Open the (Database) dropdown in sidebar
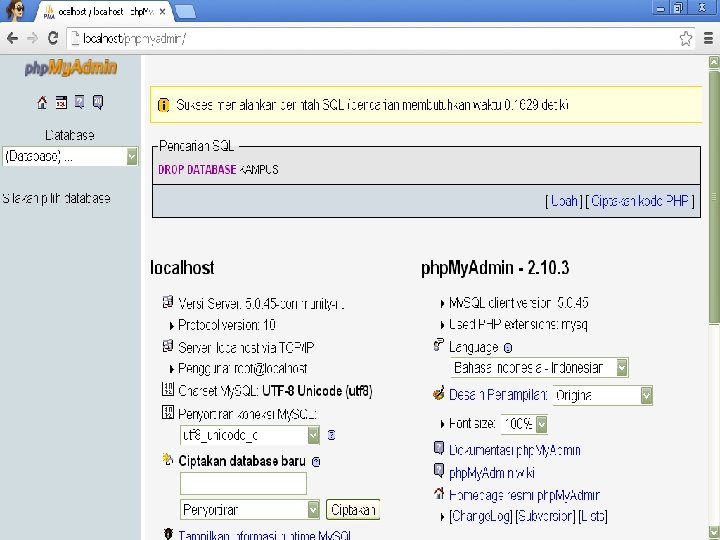Screen dimensions: 720x540 coord(70,157)
